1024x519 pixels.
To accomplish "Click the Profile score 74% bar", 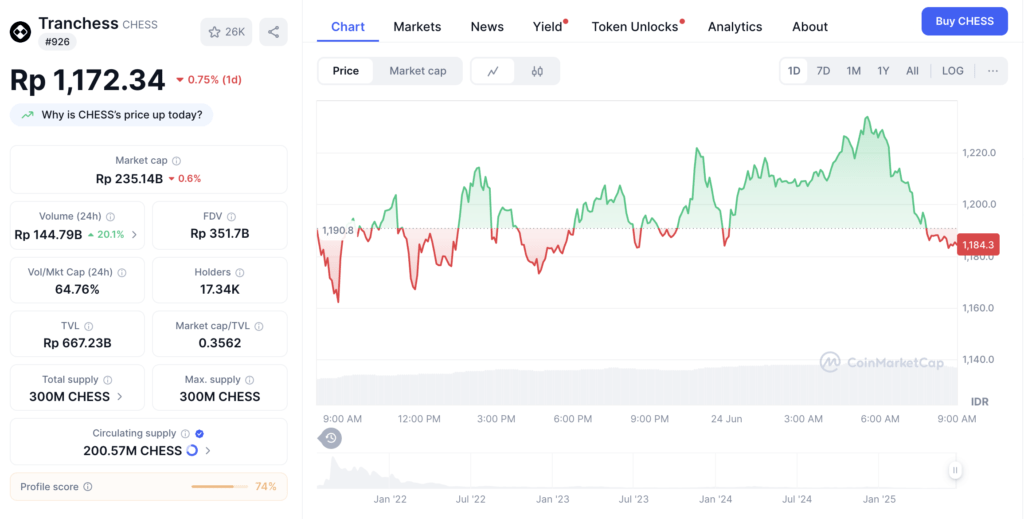I will 219,486.
